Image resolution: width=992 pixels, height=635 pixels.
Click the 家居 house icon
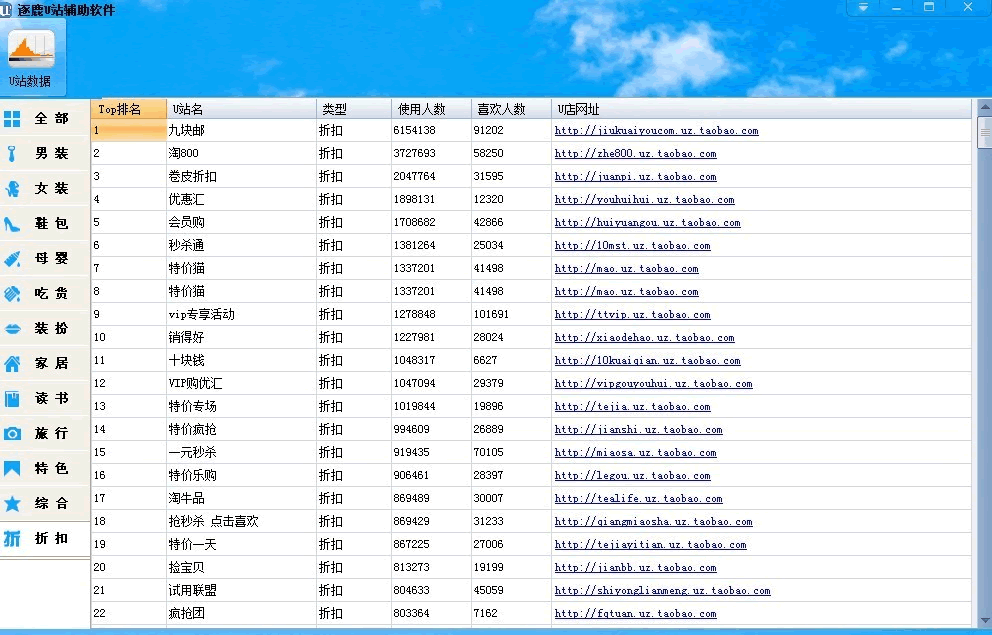pos(12,364)
